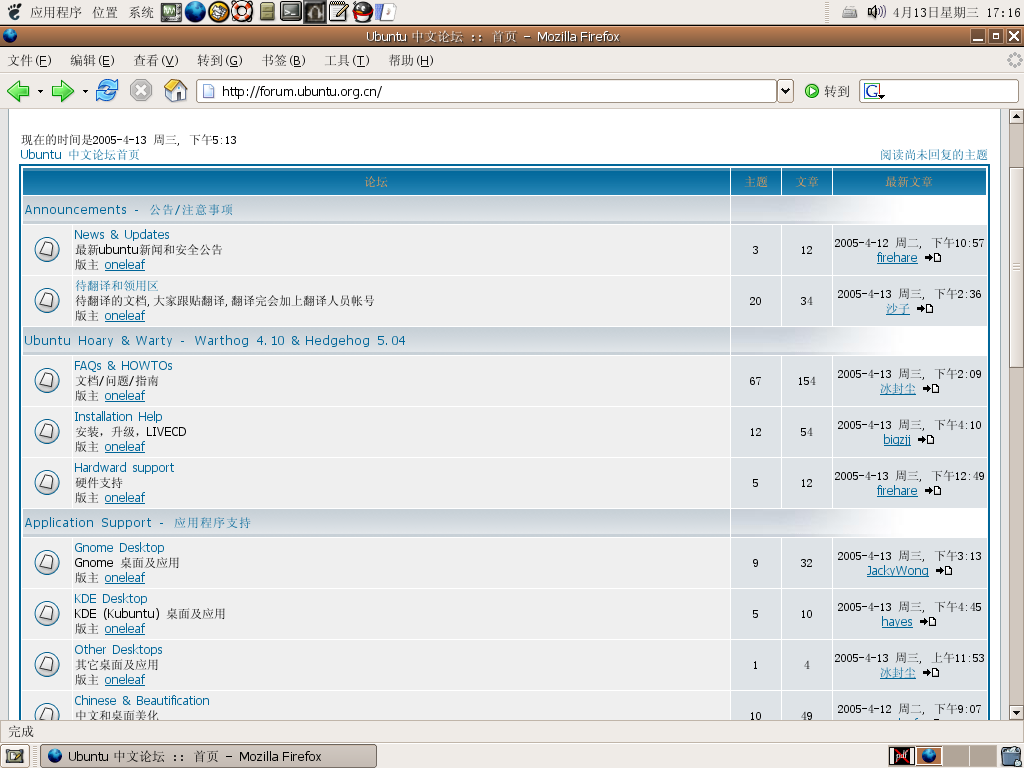This screenshot has width=1024, height=768.
Task: Click the forum icon beside News & Updates
Action: tap(47, 249)
